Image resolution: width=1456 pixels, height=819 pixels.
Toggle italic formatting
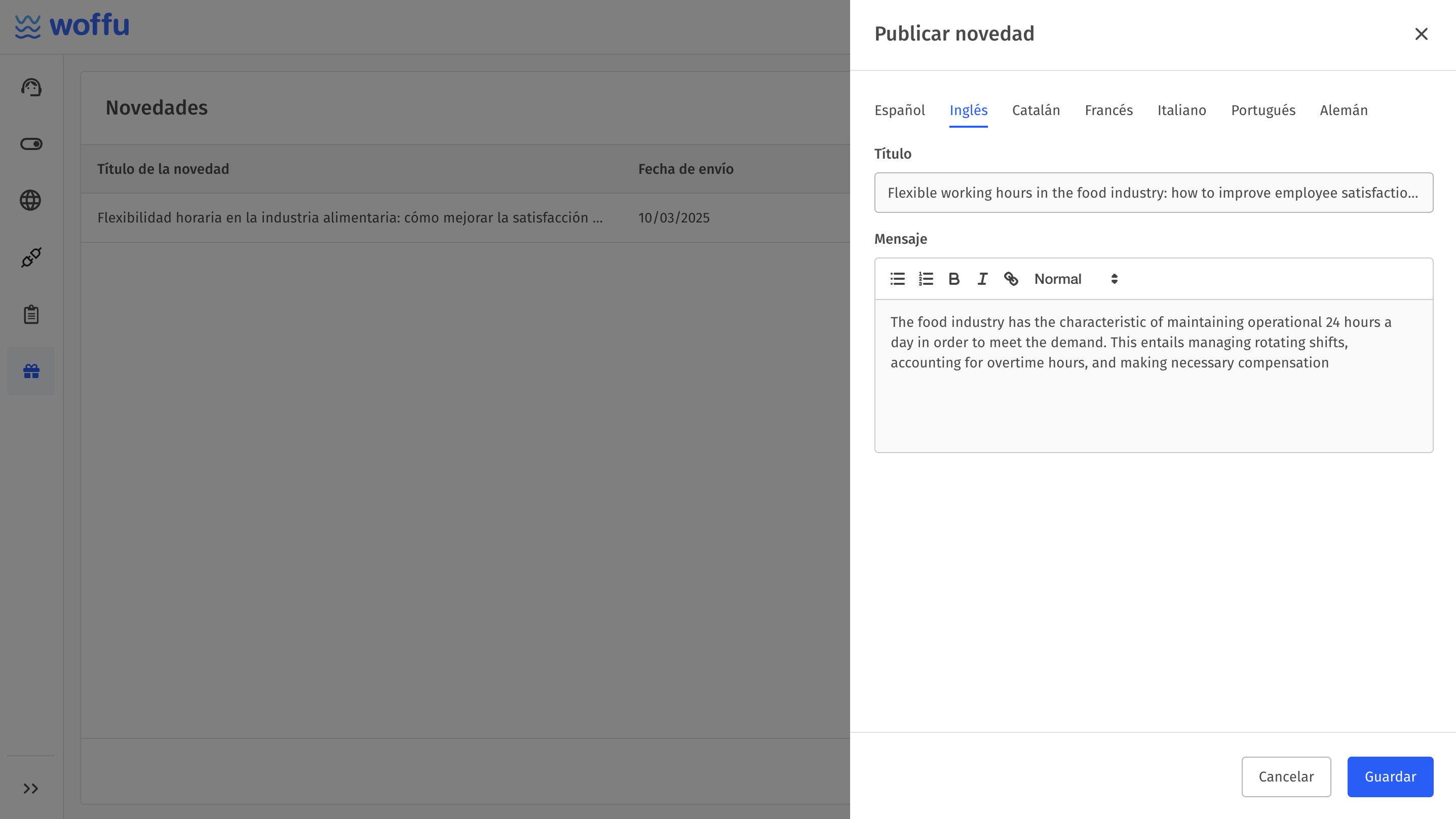coord(982,279)
